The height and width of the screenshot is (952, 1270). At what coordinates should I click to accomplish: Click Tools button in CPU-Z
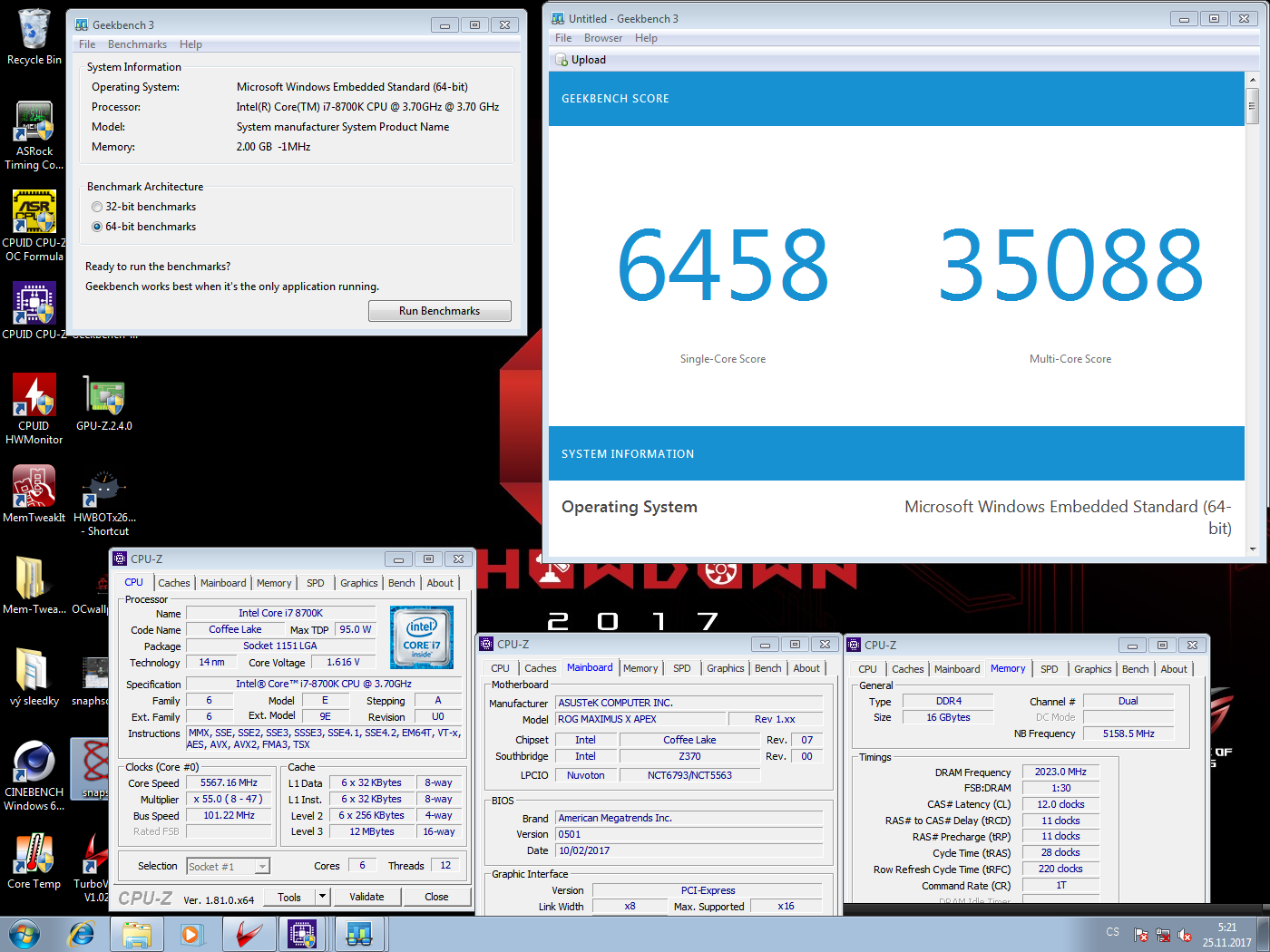289,897
